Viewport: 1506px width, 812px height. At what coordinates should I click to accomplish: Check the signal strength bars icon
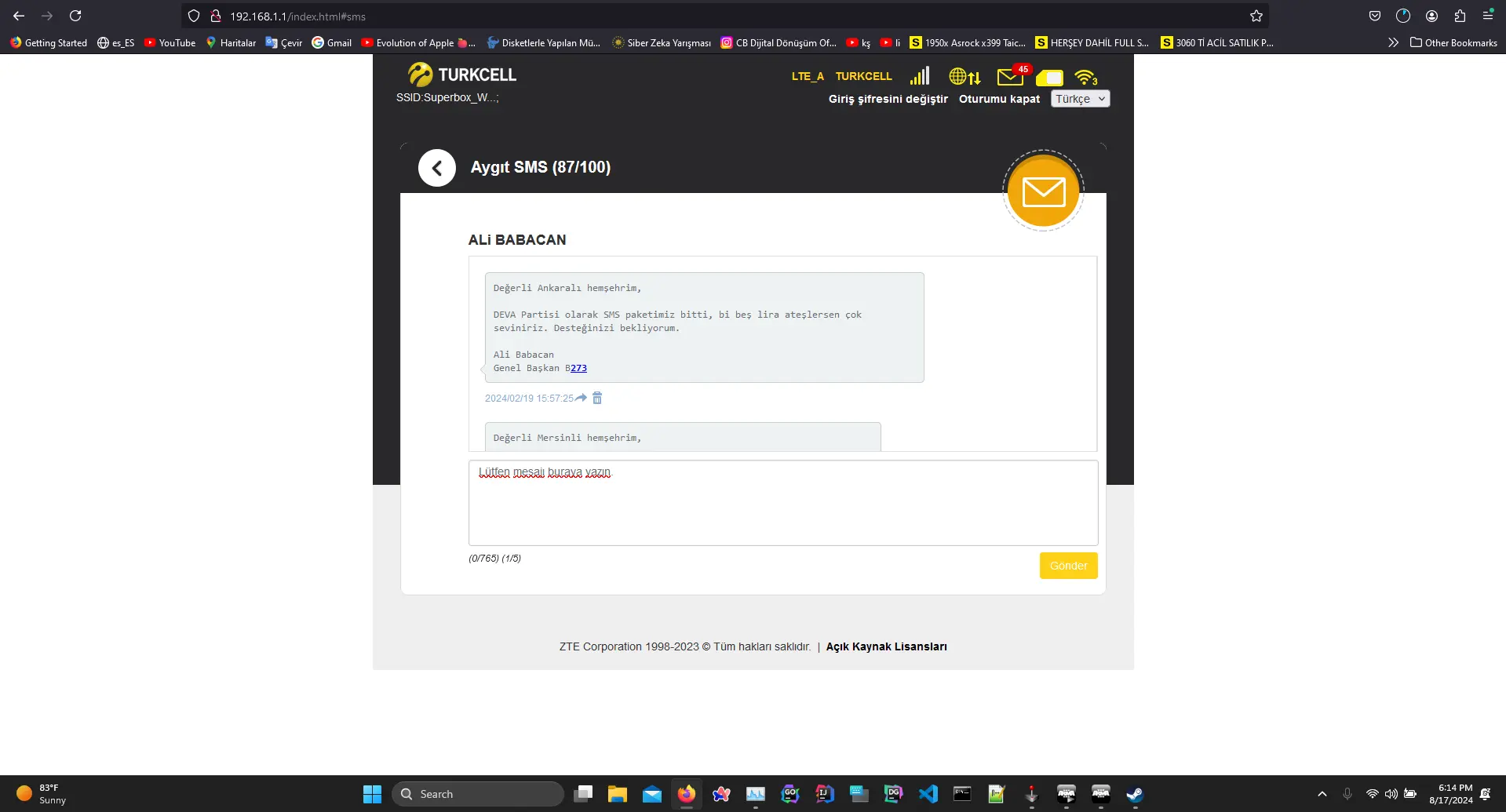click(920, 76)
